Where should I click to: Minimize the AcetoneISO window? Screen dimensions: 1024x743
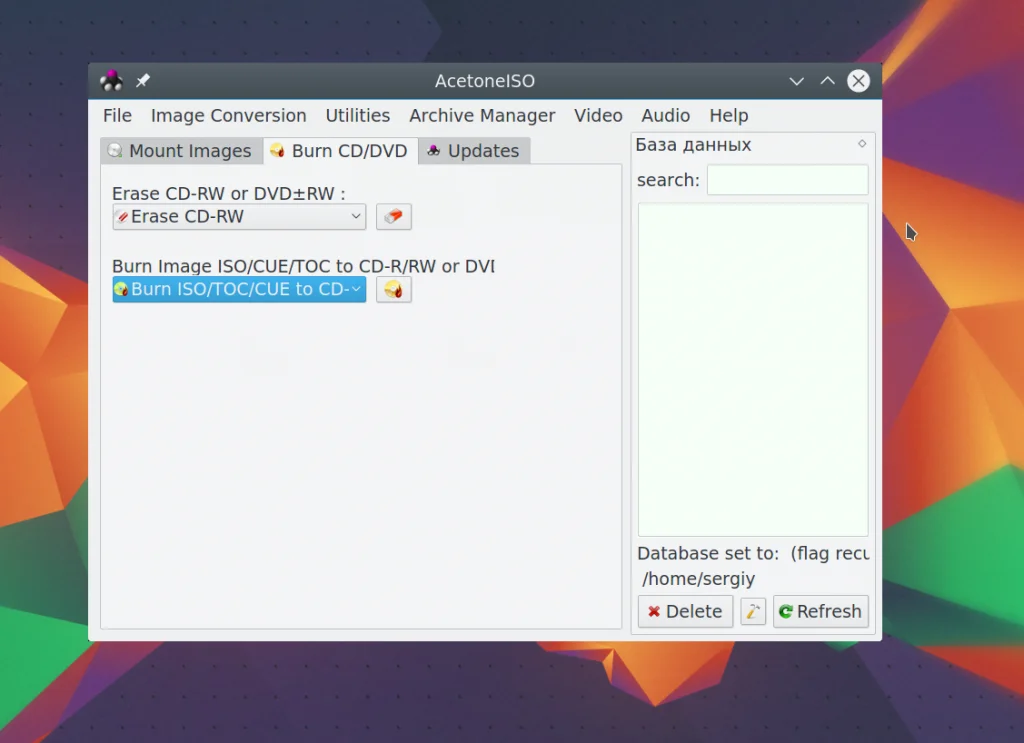coord(796,81)
